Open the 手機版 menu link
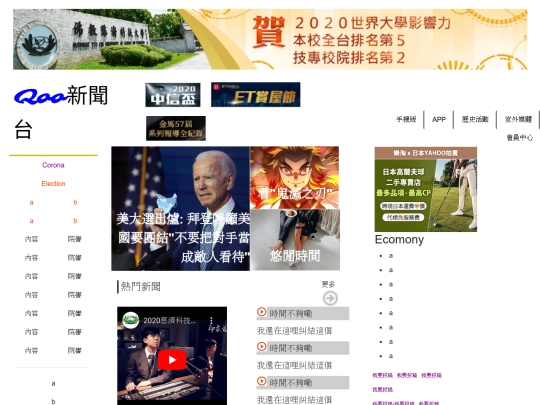This screenshot has width=540, height=405. coord(406,119)
